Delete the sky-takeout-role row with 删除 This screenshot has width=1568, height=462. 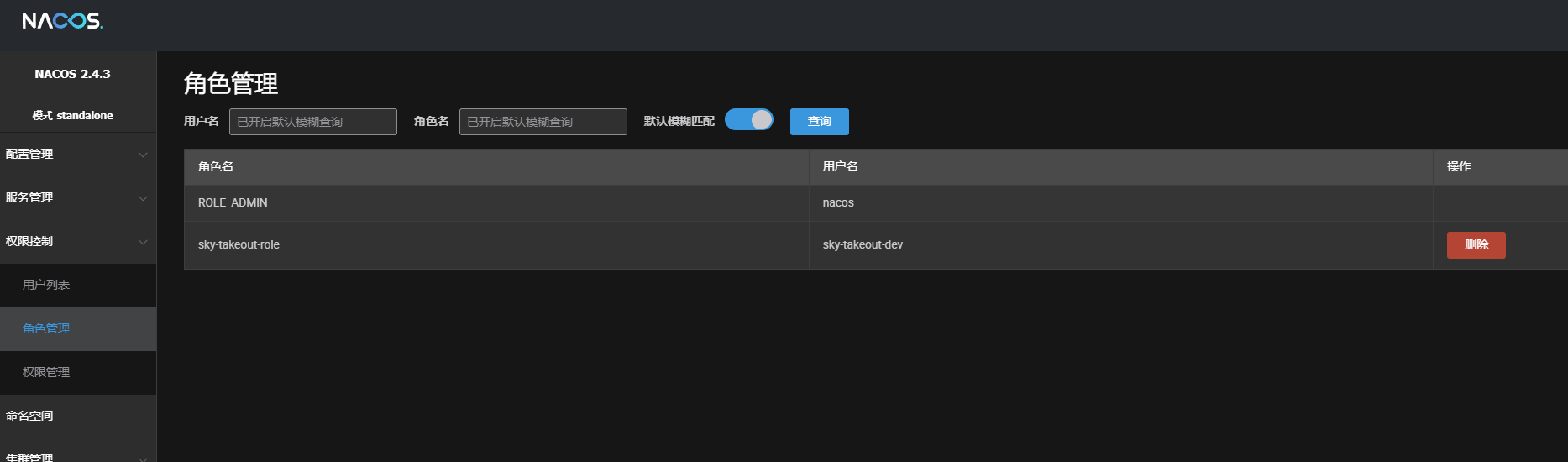tap(1476, 245)
